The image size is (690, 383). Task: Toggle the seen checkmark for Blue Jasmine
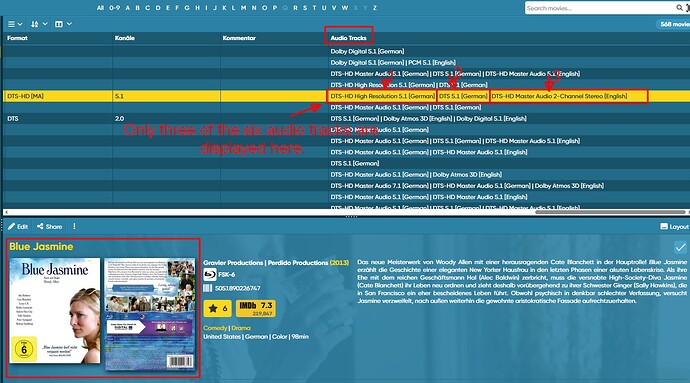680,247
